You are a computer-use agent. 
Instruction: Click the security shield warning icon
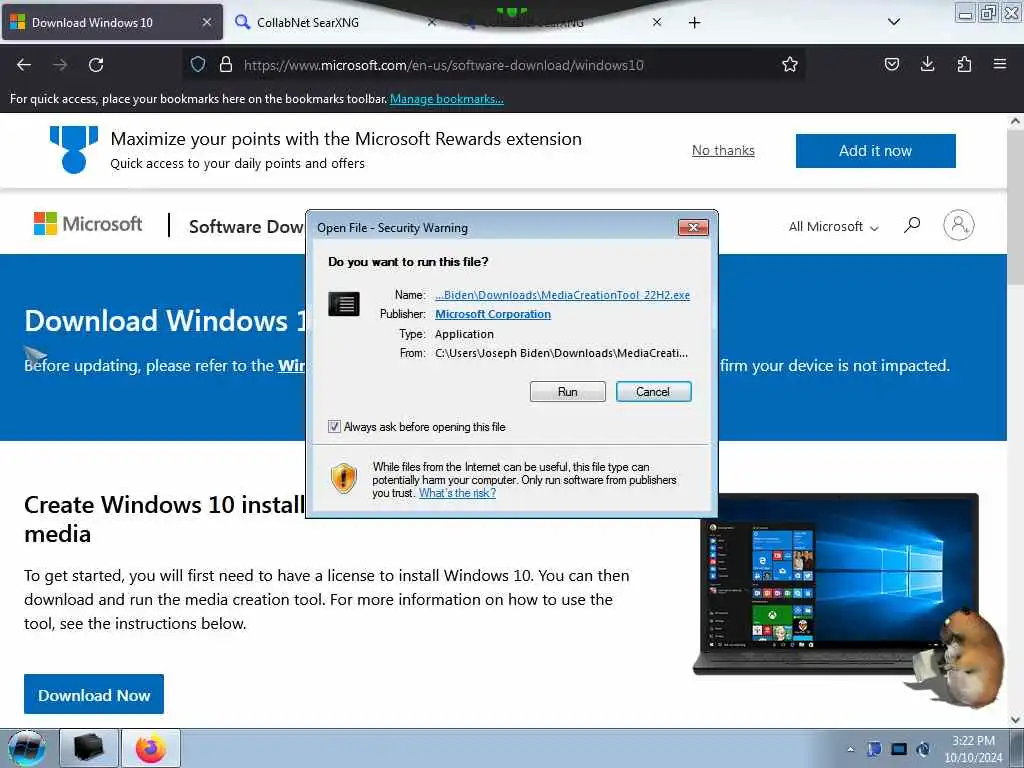[x=344, y=478]
